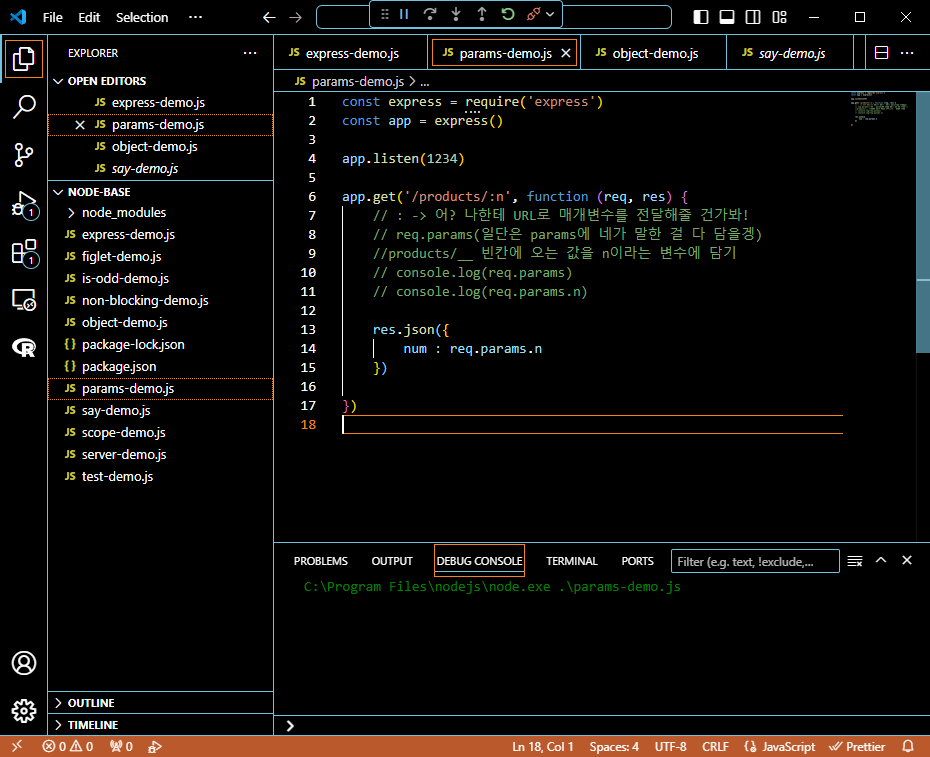The height and width of the screenshot is (757, 930).
Task: Click the editor vertical scrollbar
Action: click(x=923, y=223)
